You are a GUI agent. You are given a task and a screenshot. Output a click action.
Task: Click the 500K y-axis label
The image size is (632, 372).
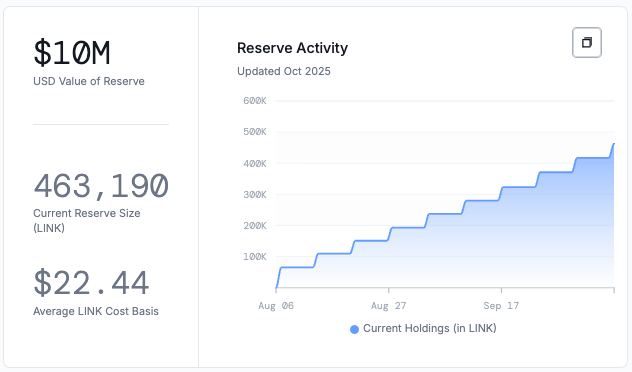coord(255,132)
